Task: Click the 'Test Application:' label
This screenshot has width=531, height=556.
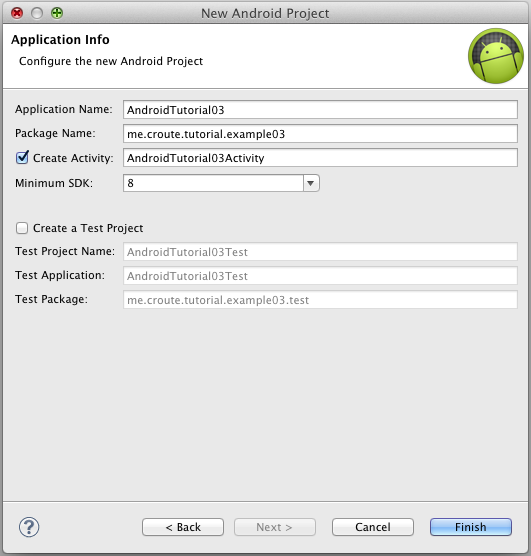Action: (60, 275)
